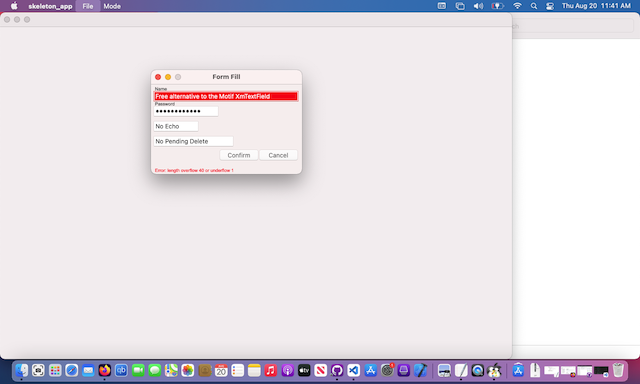Open Xcode from the Dock

point(420,370)
